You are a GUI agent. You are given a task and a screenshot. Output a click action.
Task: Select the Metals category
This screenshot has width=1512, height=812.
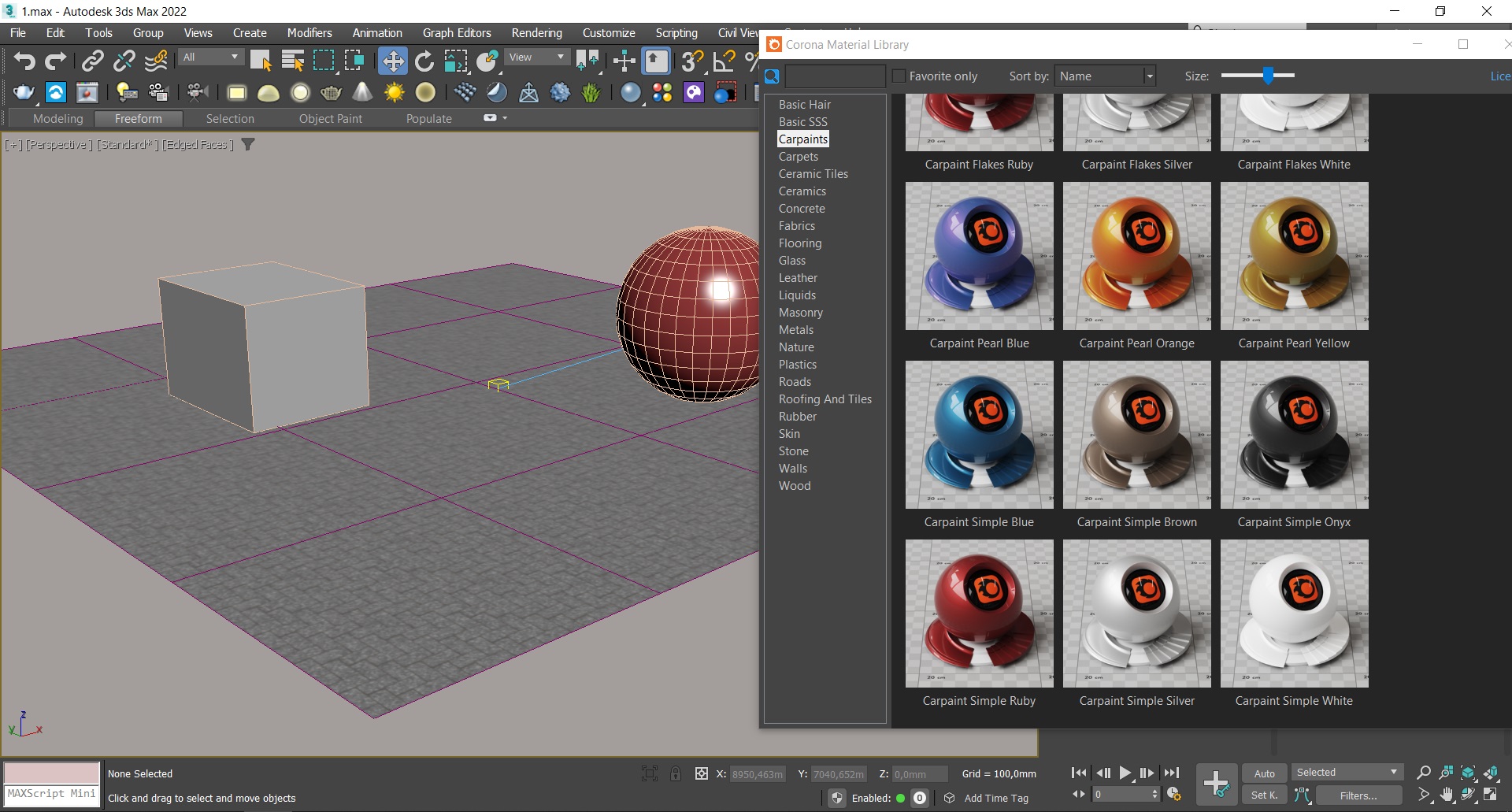coord(796,330)
